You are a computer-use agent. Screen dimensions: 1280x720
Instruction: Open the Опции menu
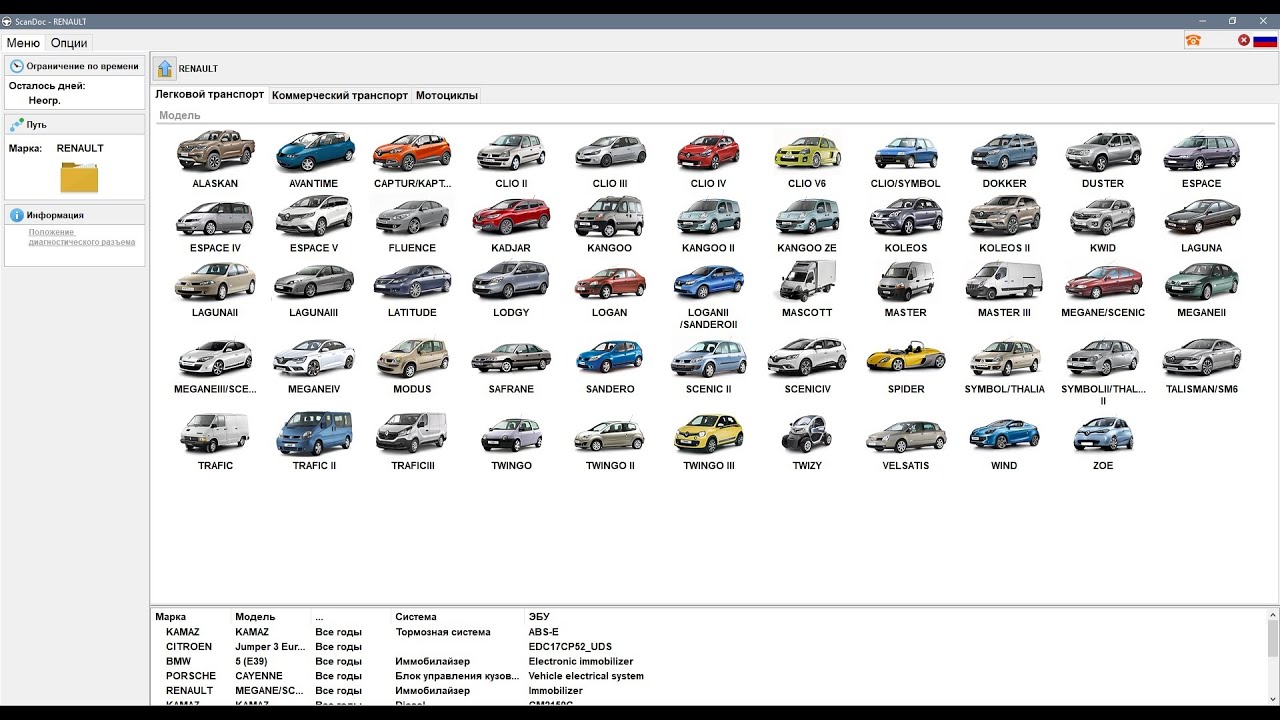coord(69,43)
